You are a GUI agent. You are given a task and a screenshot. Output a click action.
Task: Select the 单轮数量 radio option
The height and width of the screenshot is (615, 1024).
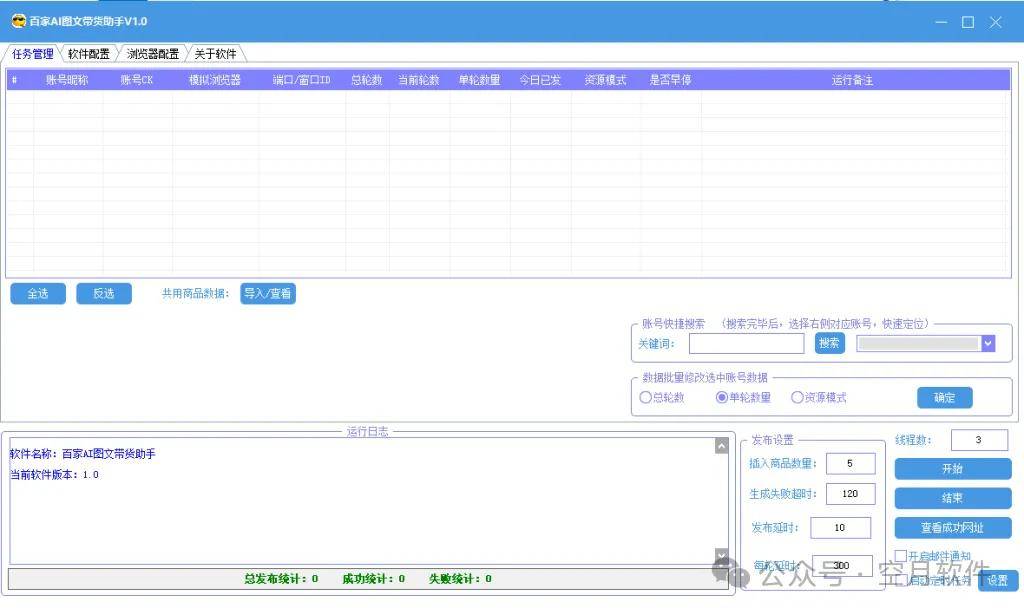click(x=722, y=397)
